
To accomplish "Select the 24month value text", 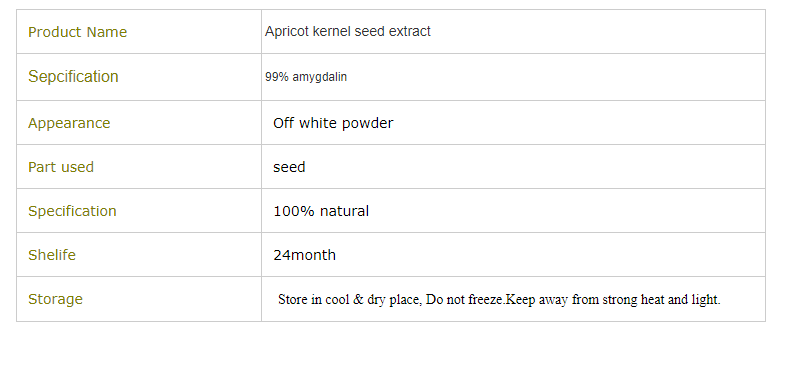I will pyautogui.click(x=305, y=255).
